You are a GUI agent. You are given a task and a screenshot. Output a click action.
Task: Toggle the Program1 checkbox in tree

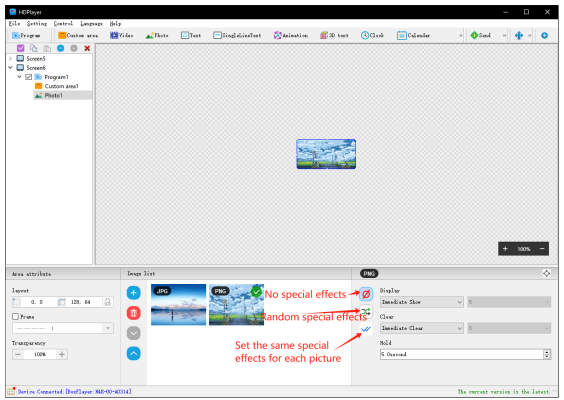click(x=29, y=77)
